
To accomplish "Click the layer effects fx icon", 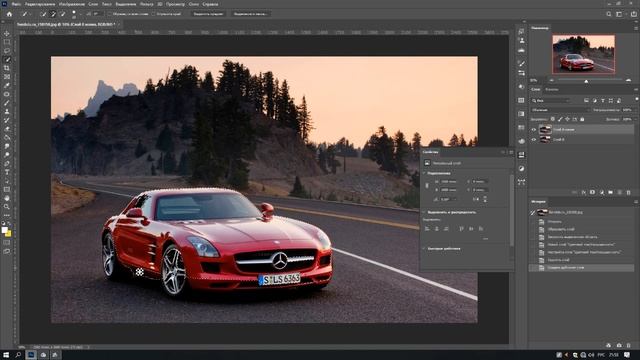I will (584, 192).
